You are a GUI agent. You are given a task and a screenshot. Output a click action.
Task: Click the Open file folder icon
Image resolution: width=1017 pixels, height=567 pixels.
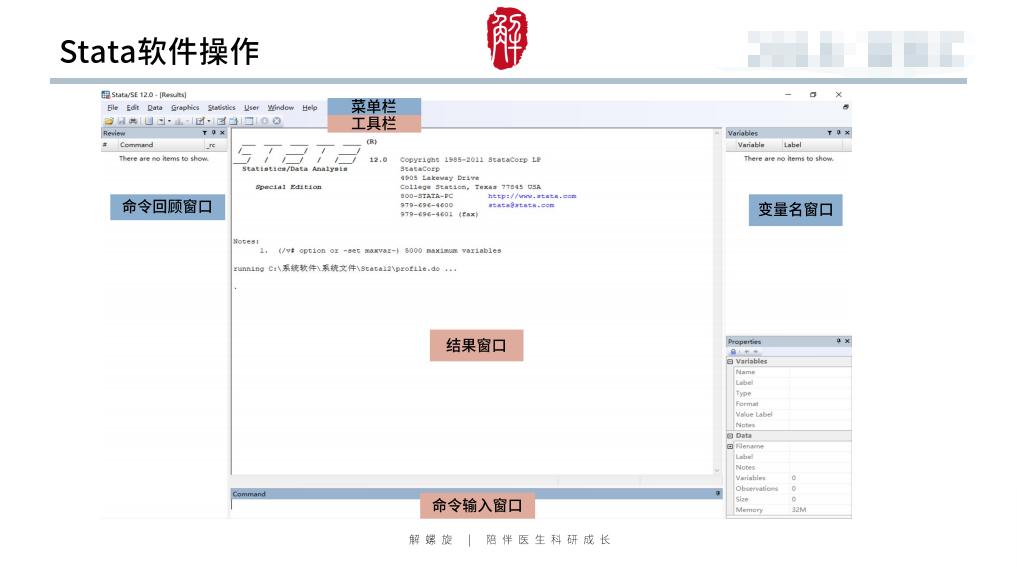point(109,121)
